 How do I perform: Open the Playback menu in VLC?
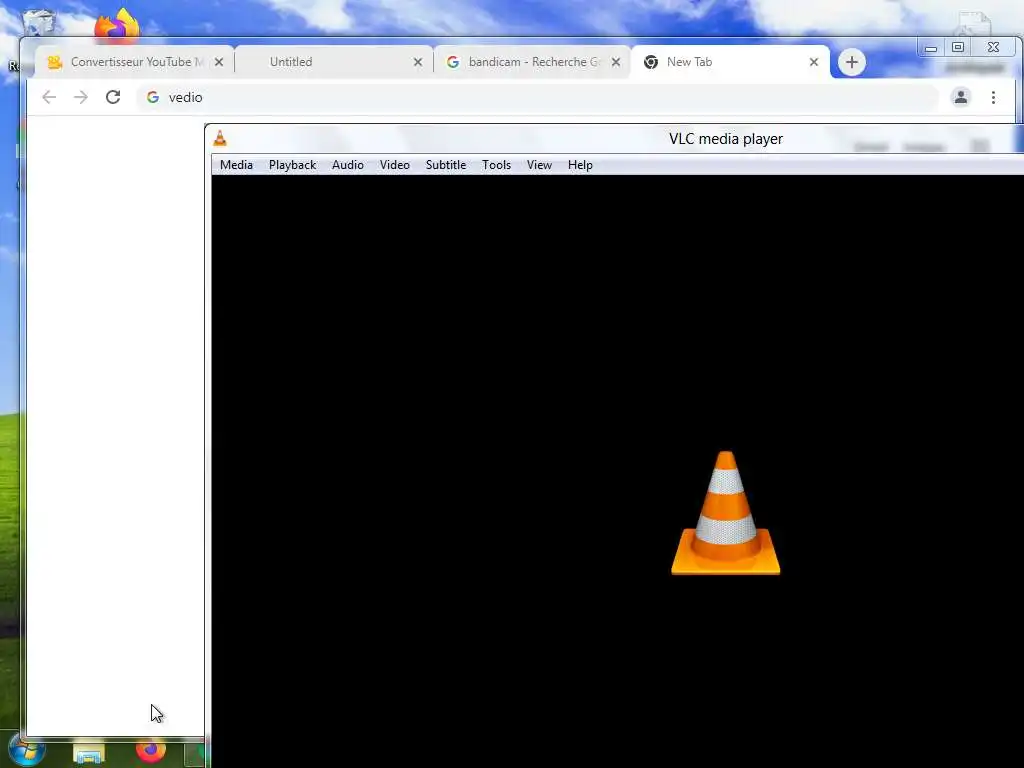[292, 165]
